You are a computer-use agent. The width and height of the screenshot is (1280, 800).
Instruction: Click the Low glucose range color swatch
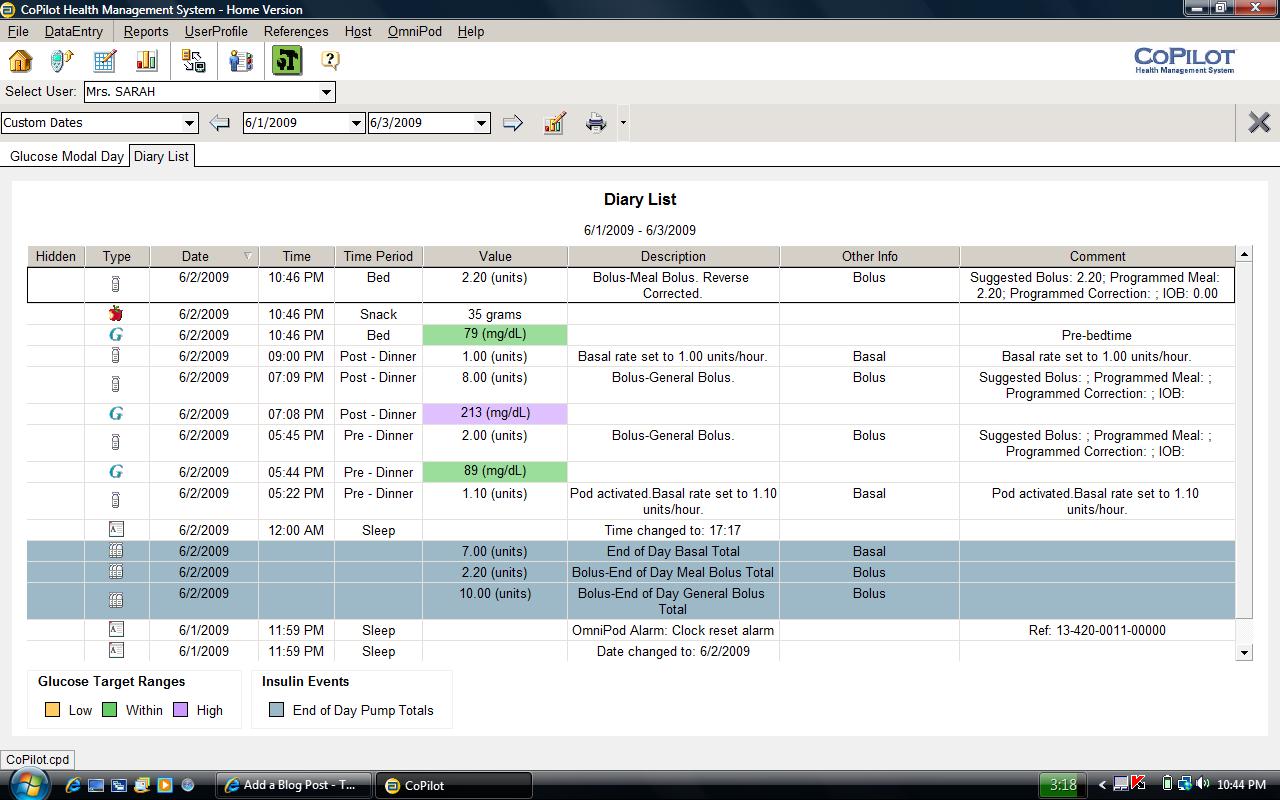[x=53, y=710]
